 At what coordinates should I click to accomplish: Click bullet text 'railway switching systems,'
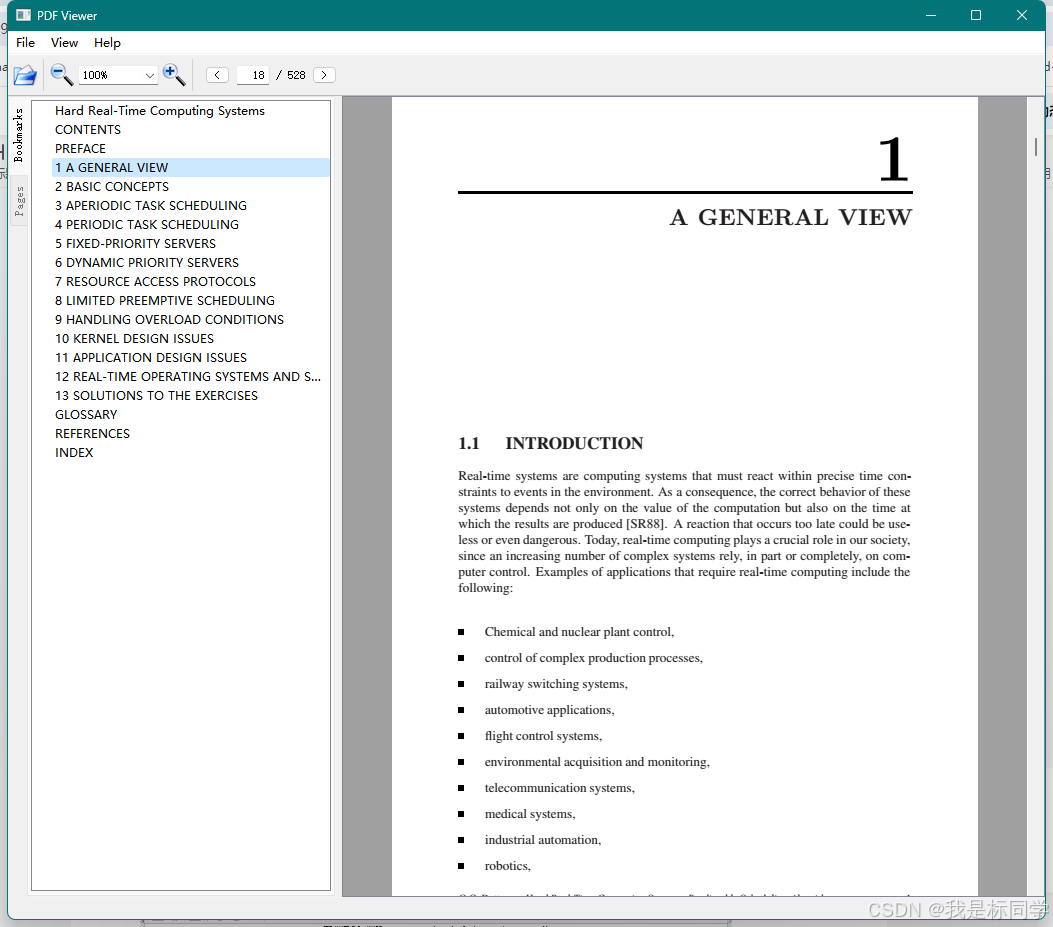click(556, 684)
